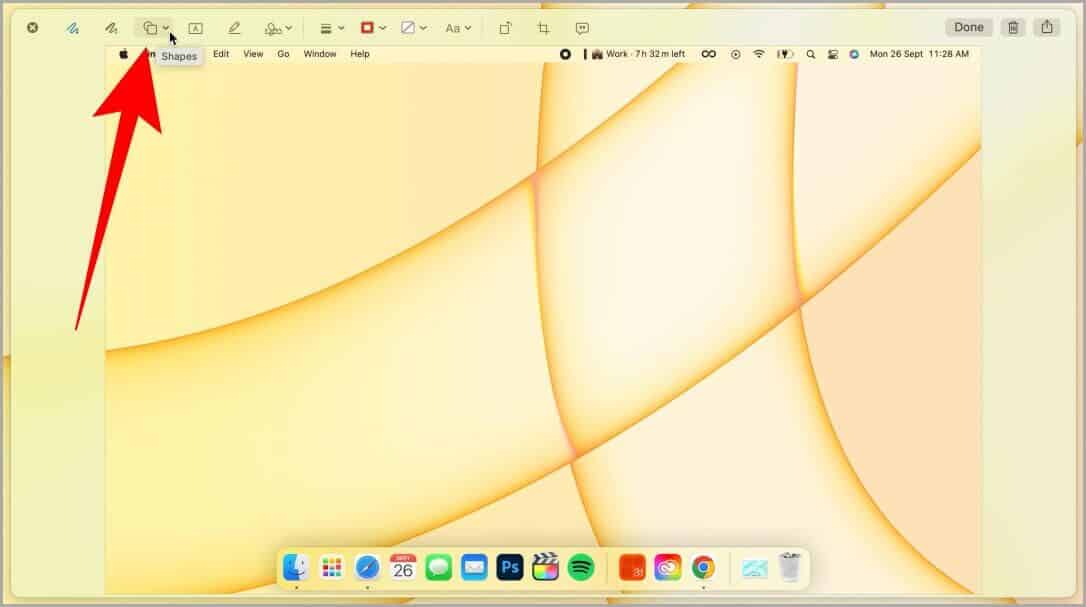The width and height of the screenshot is (1086, 607).
Task: Click the Image Description speech bubble icon
Action: tap(582, 28)
